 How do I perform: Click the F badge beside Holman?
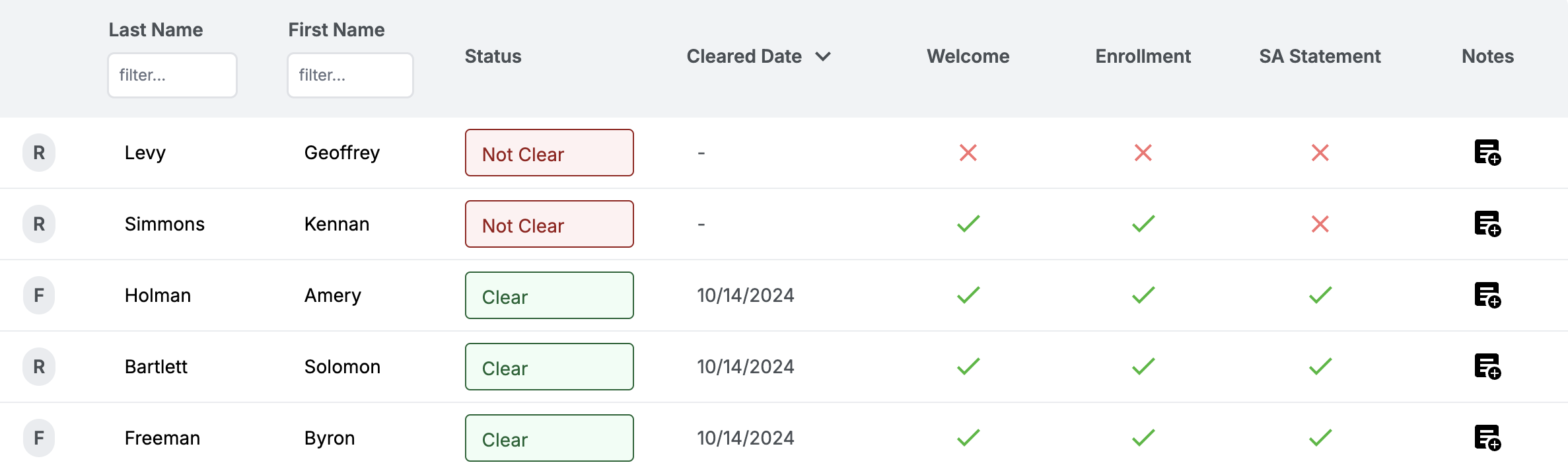click(39, 295)
